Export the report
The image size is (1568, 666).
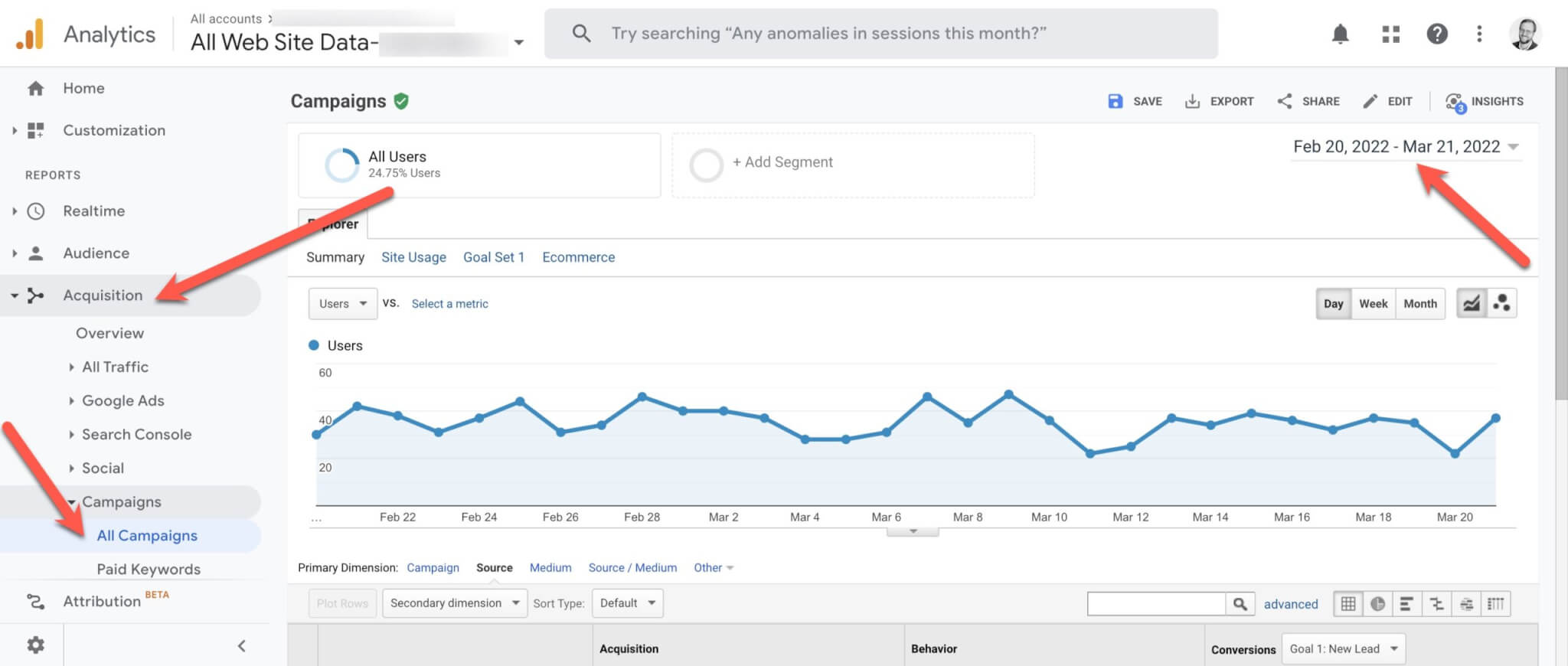pos(1219,101)
